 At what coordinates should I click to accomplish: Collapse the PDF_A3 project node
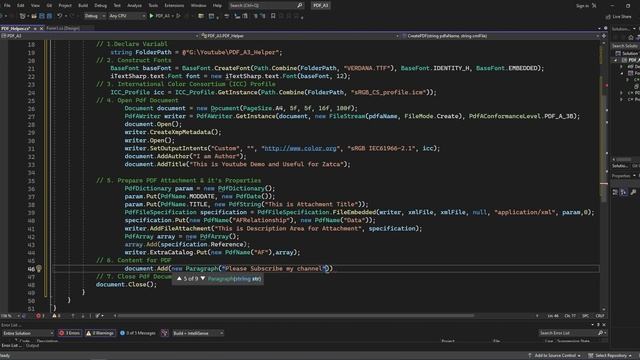click(x=616, y=60)
